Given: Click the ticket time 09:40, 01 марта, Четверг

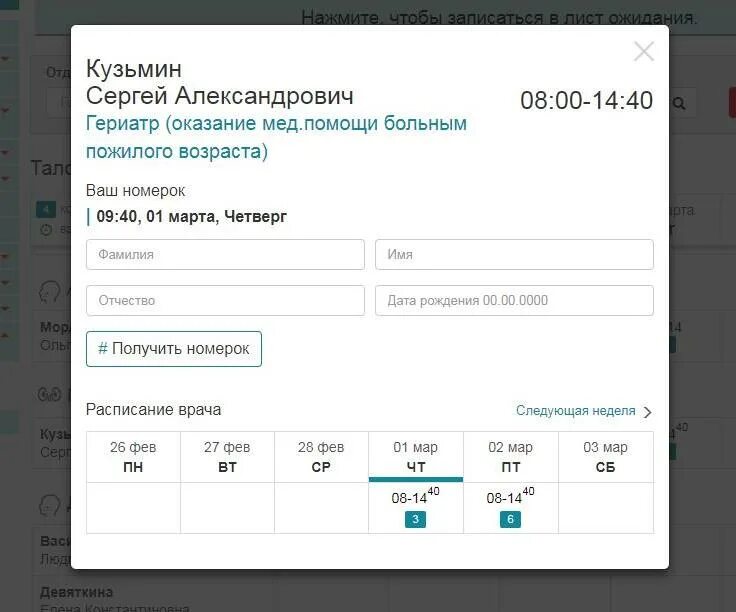Looking at the screenshot, I should point(192,216).
